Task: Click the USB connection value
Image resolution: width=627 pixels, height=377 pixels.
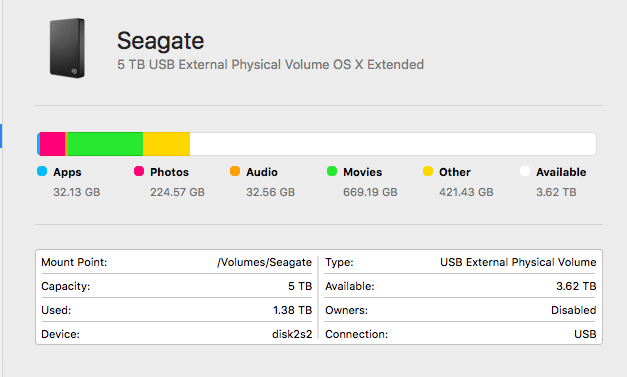Action: (x=585, y=334)
